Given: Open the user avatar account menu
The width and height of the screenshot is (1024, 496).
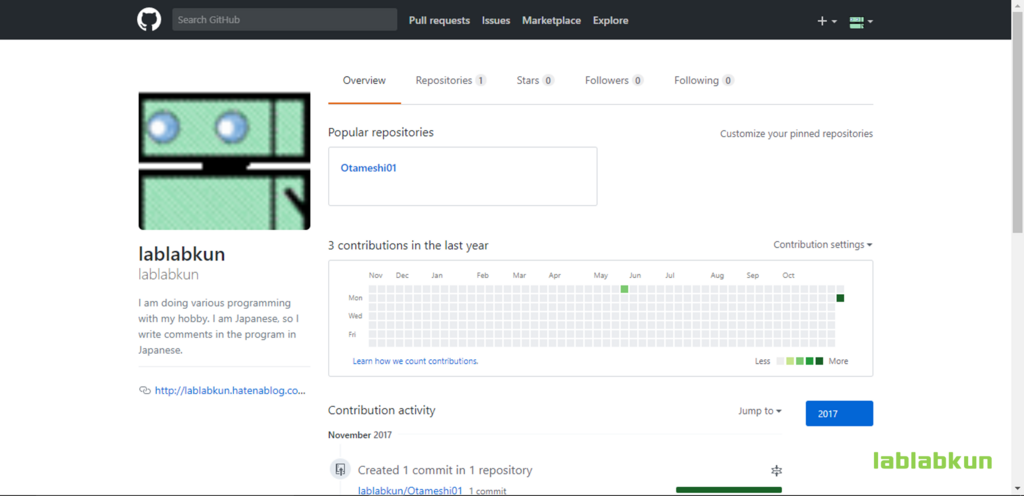Looking at the screenshot, I should (x=861, y=21).
